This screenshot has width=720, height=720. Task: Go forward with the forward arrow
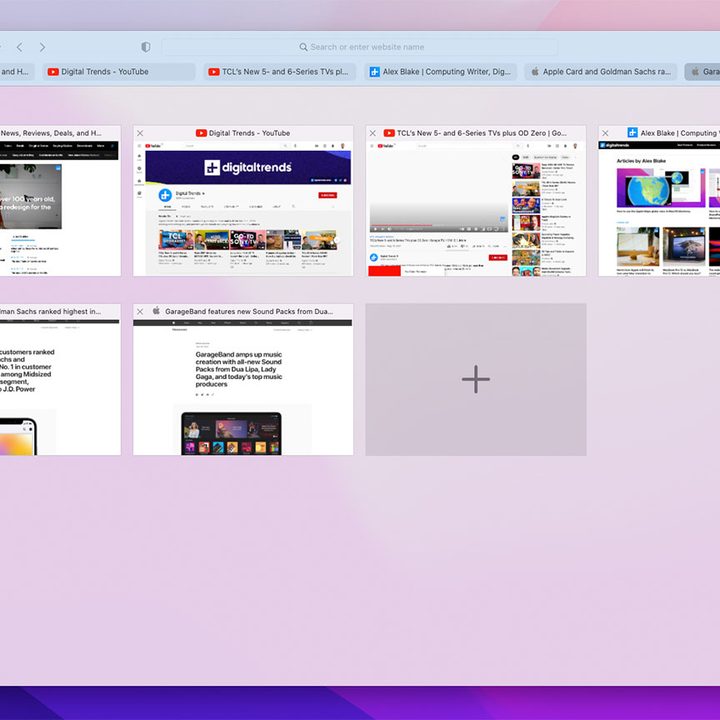42,47
